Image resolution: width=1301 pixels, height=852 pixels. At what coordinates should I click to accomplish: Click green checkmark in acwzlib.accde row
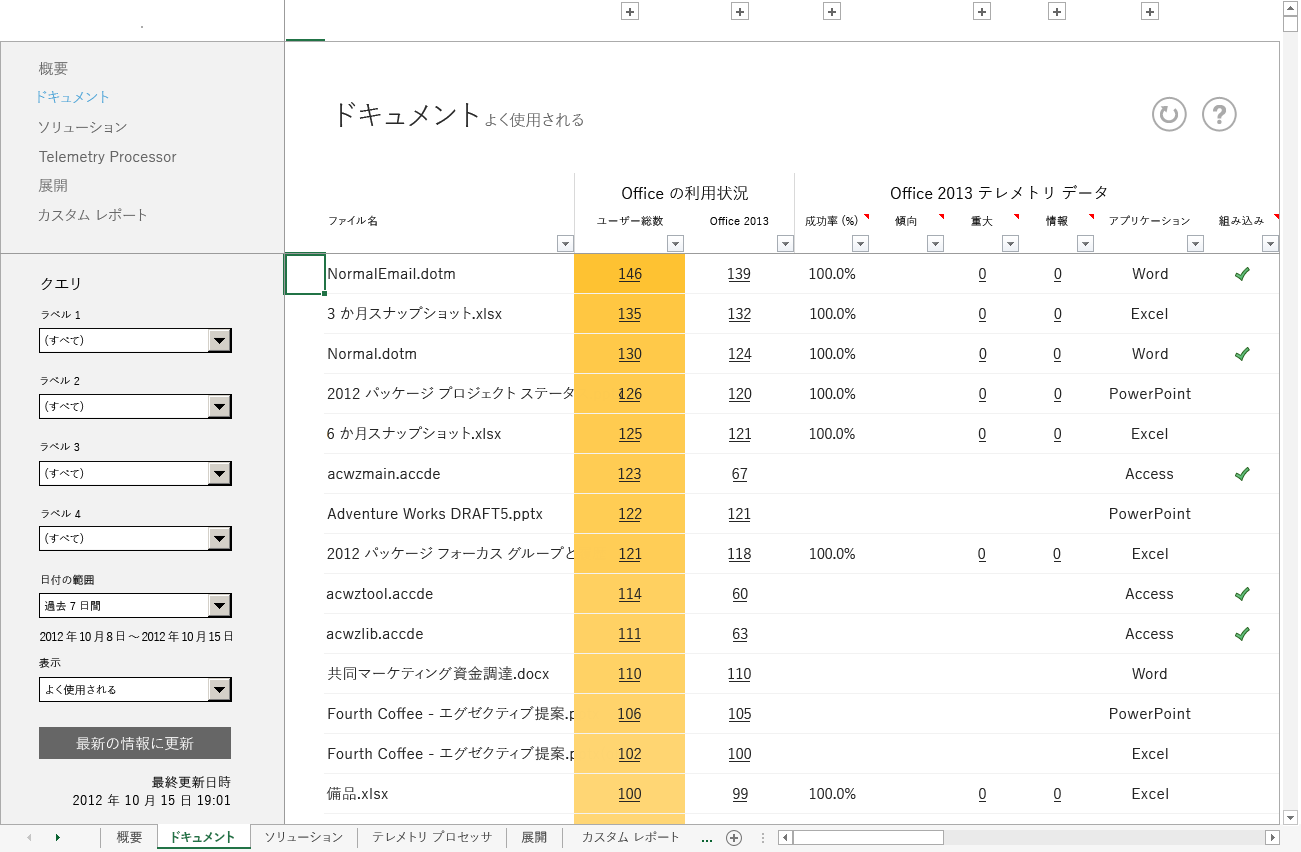(1242, 634)
